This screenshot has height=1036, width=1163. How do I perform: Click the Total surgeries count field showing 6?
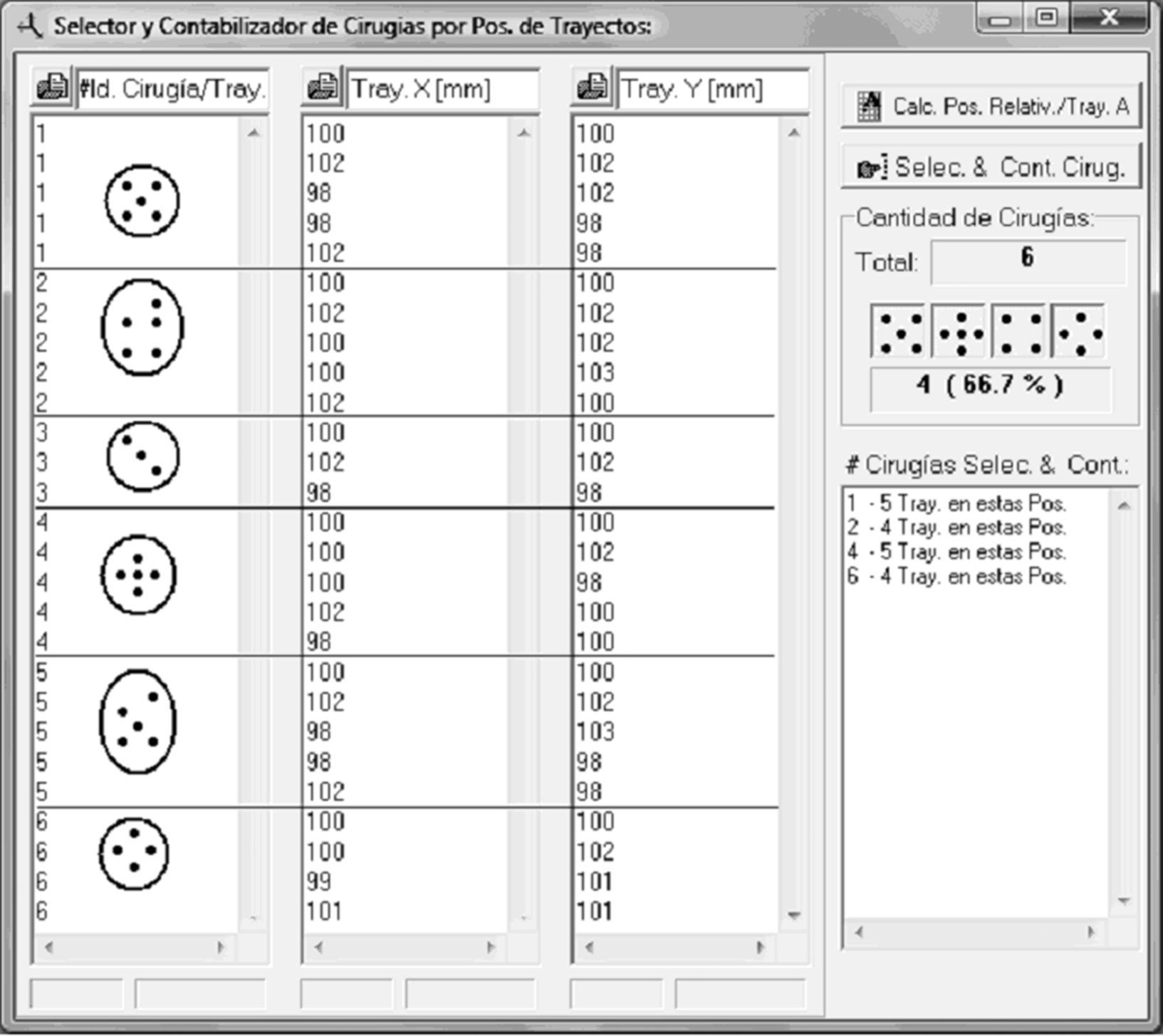click(1028, 261)
